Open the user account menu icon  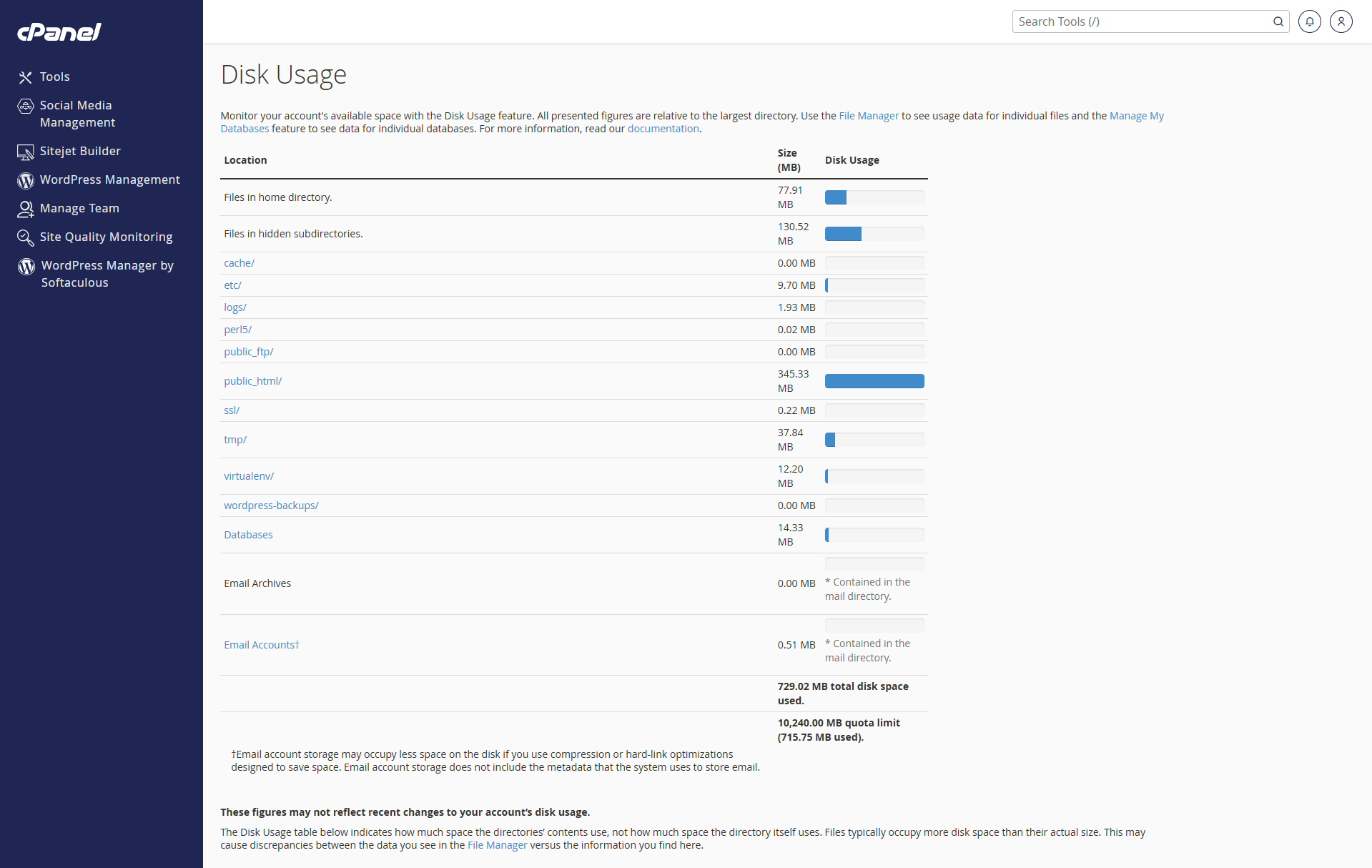[x=1341, y=21]
